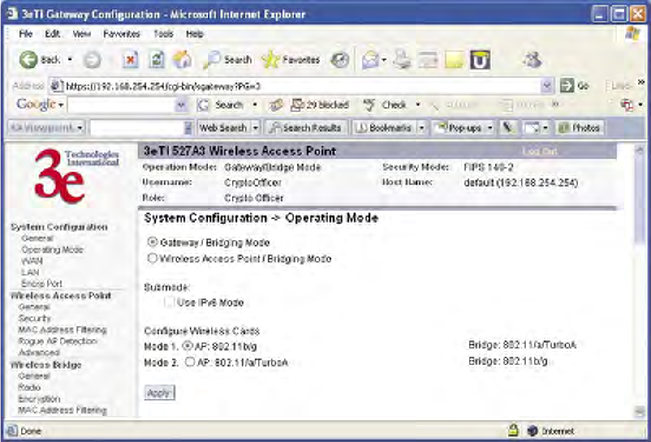Image resolution: width=651 pixels, height=442 pixels.
Task: Click the Viewpoint Pop-ups button
Action: [x=458, y=128]
